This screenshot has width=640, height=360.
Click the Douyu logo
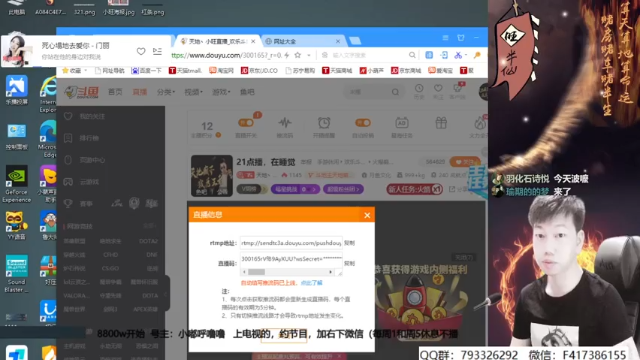[x=82, y=92]
